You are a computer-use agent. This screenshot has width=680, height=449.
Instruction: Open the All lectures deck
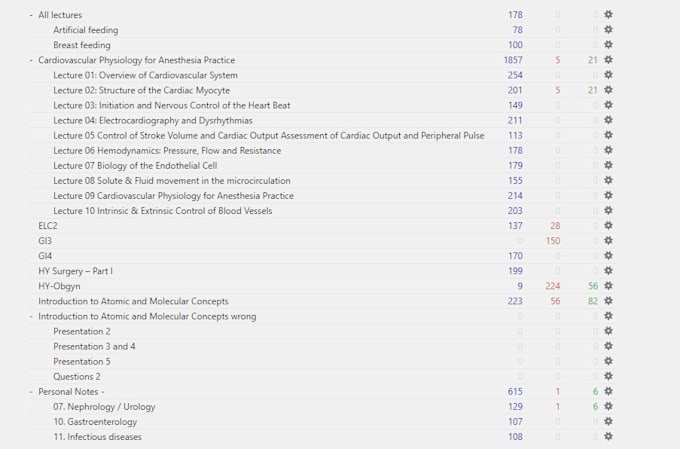60,15
